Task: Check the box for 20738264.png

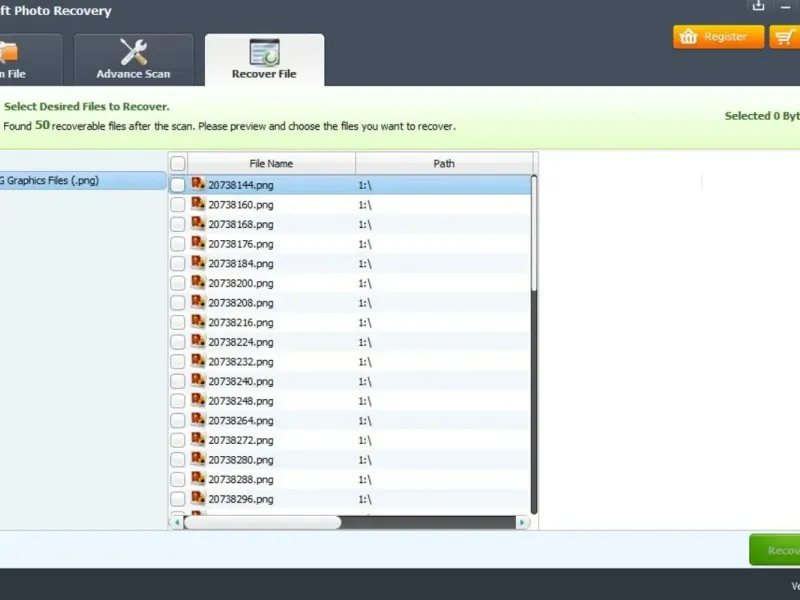Action: point(178,420)
